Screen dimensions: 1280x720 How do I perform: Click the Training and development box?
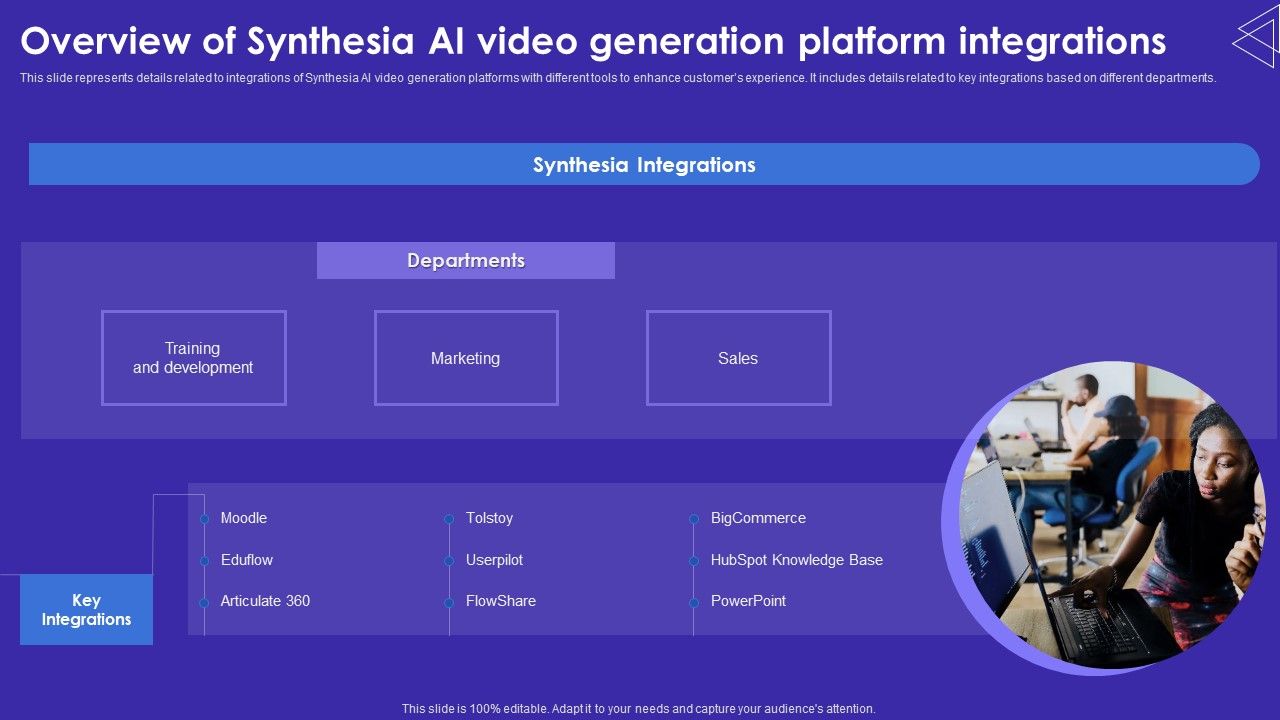(194, 358)
